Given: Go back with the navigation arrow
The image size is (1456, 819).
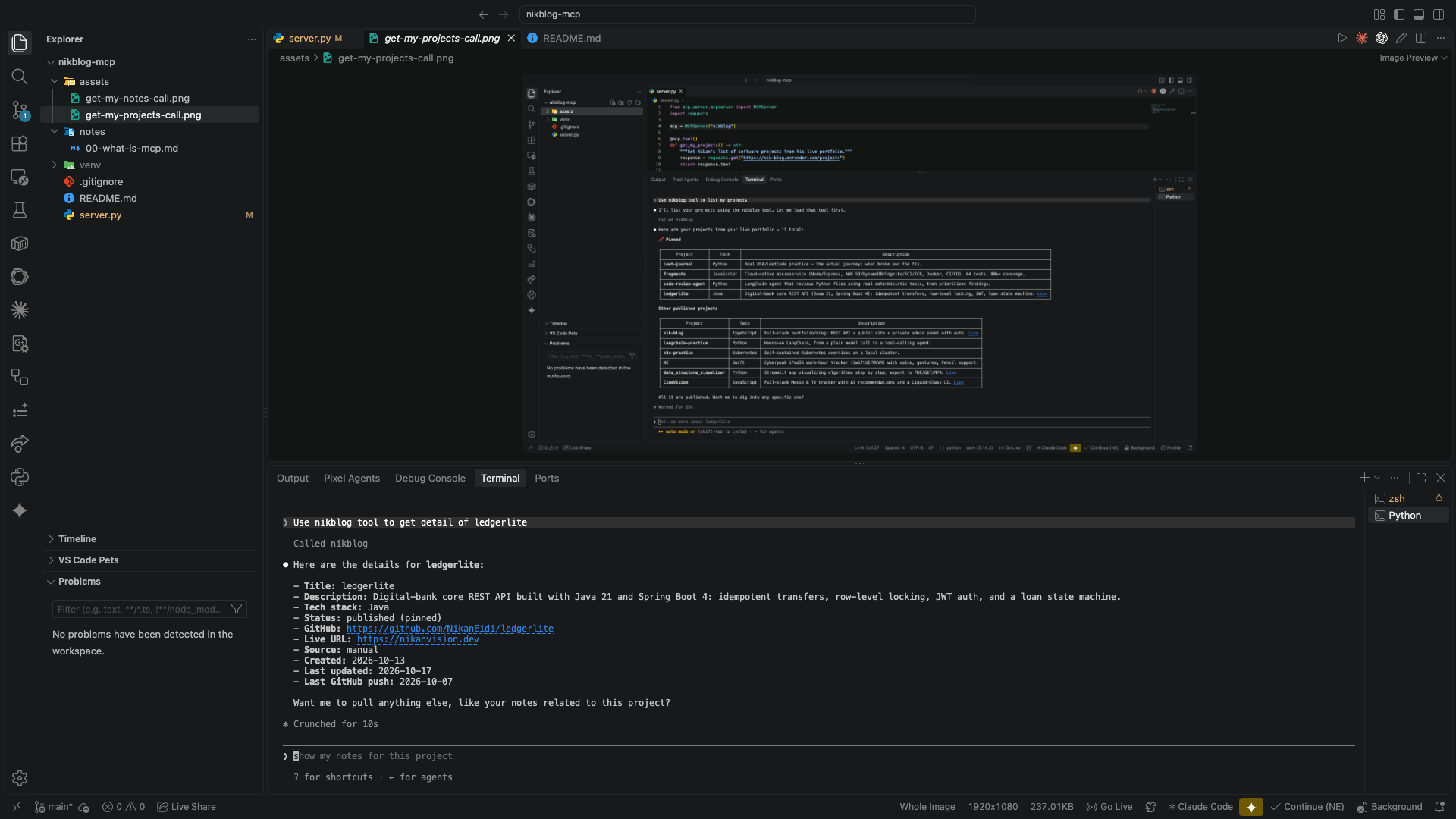Looking at the screenshot, I should tap(484, 14).
